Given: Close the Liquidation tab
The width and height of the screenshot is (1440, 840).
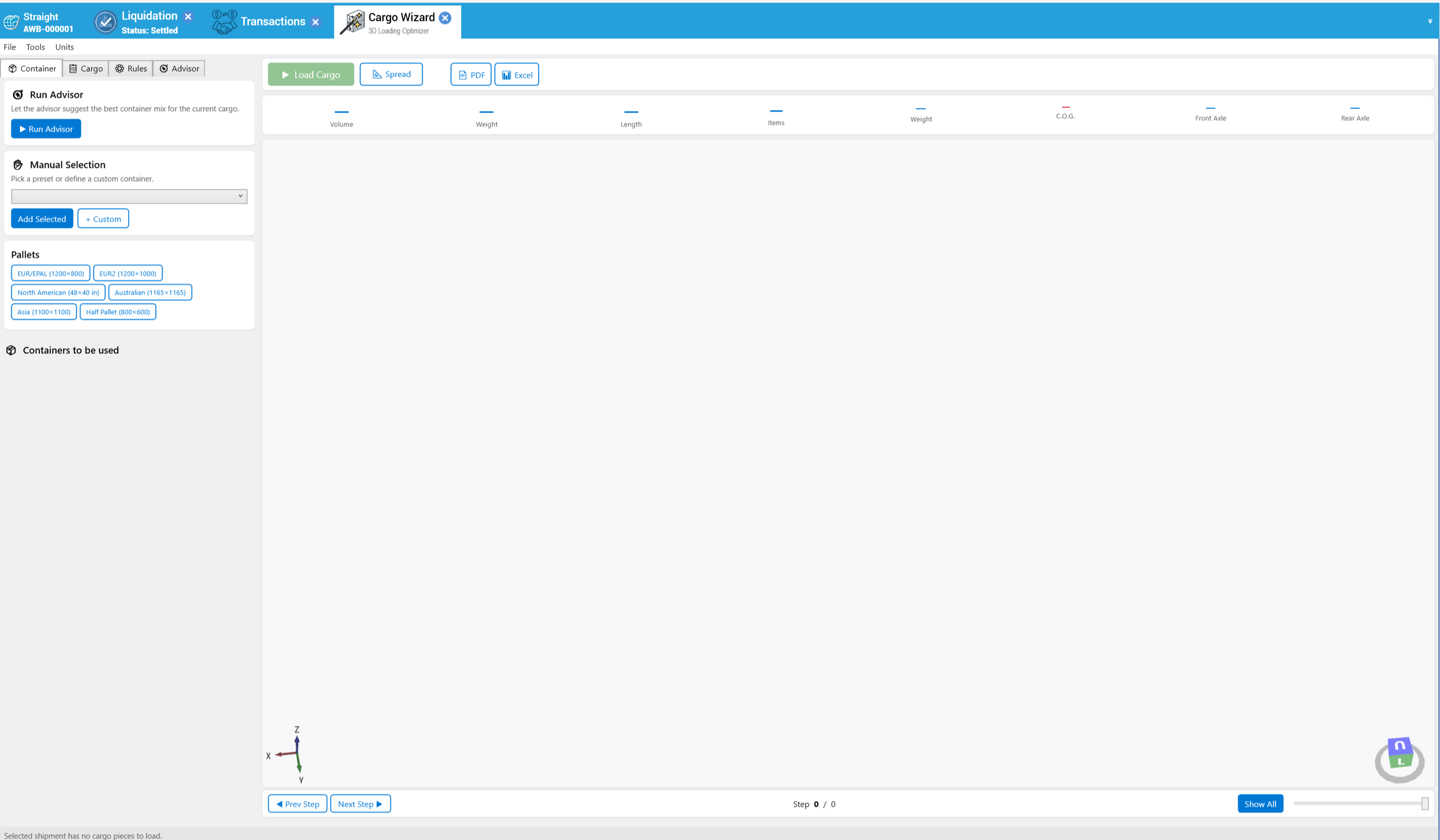Looking at the screenshot, I should [x=188, y=16].
